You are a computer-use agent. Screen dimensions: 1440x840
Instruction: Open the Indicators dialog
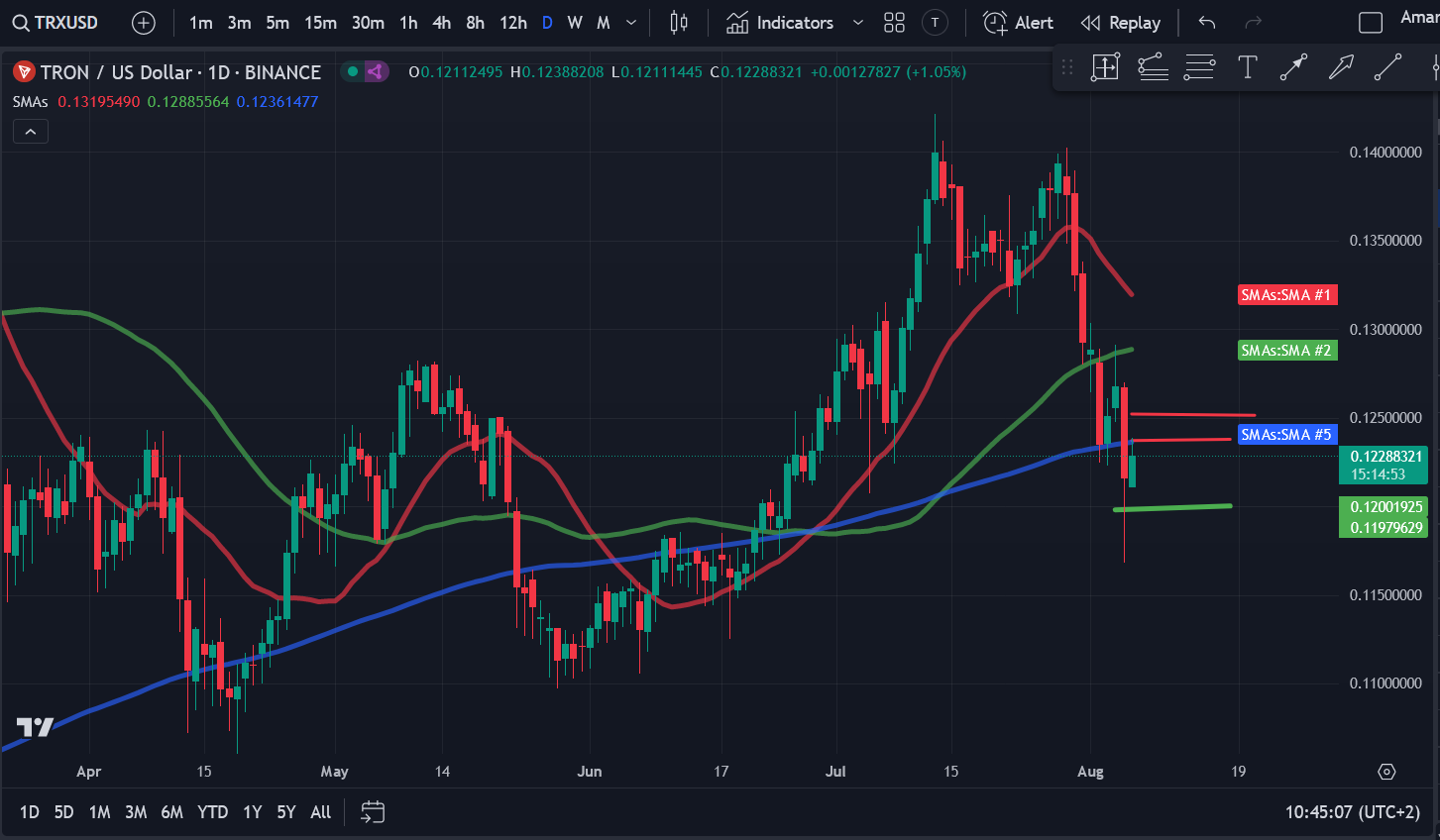tap(780, 23)
